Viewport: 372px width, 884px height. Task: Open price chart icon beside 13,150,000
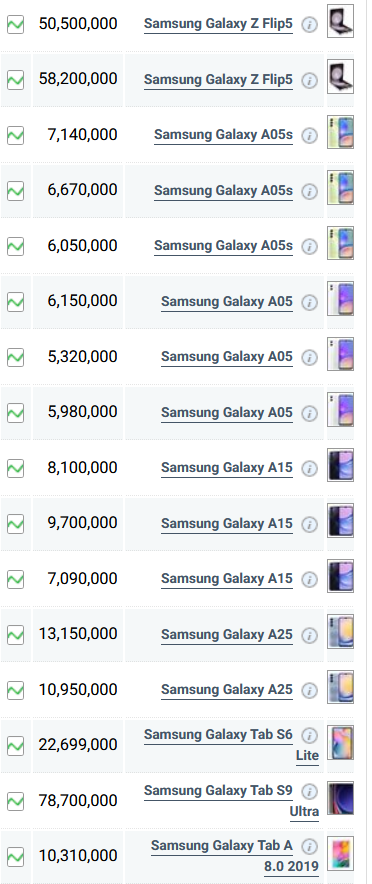[x=15, y=635]
